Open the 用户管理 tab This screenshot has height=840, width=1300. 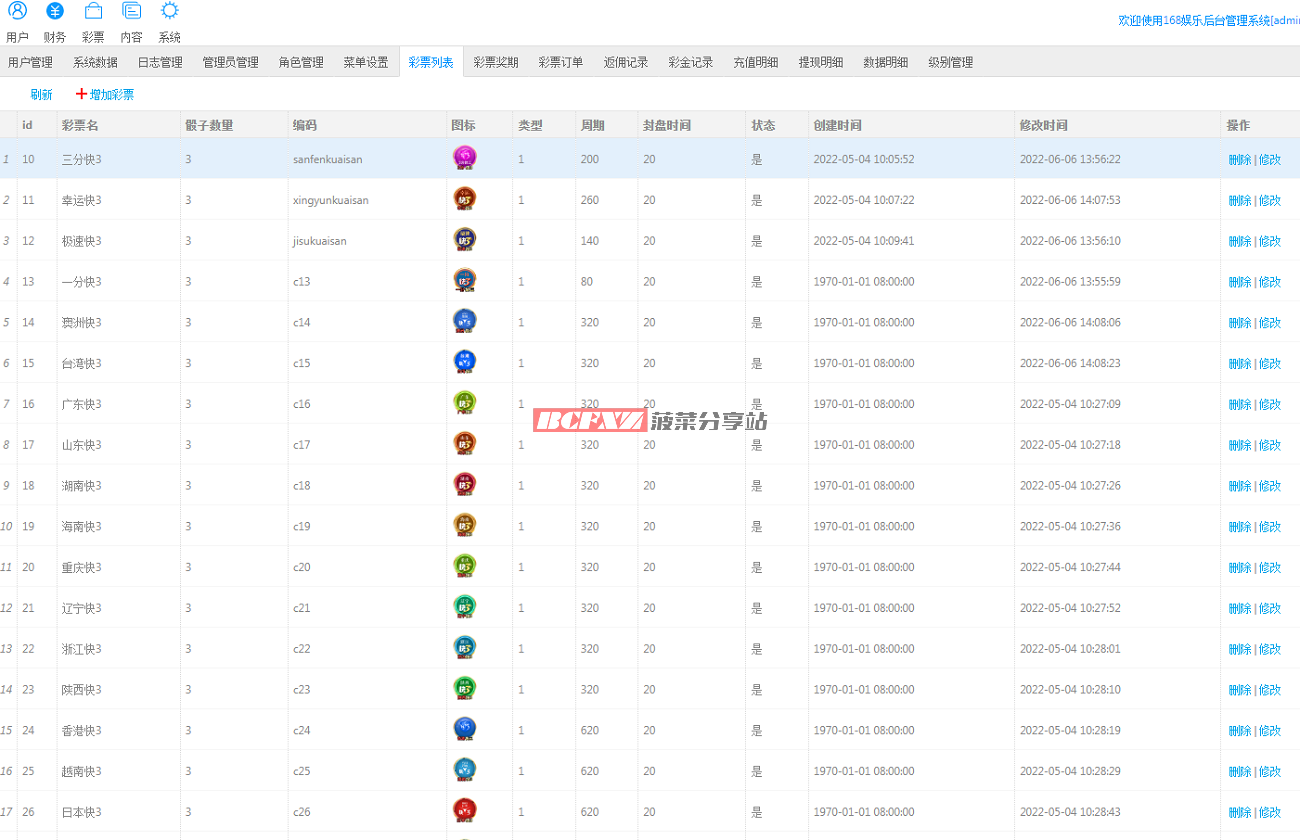(x=30, y=62)
